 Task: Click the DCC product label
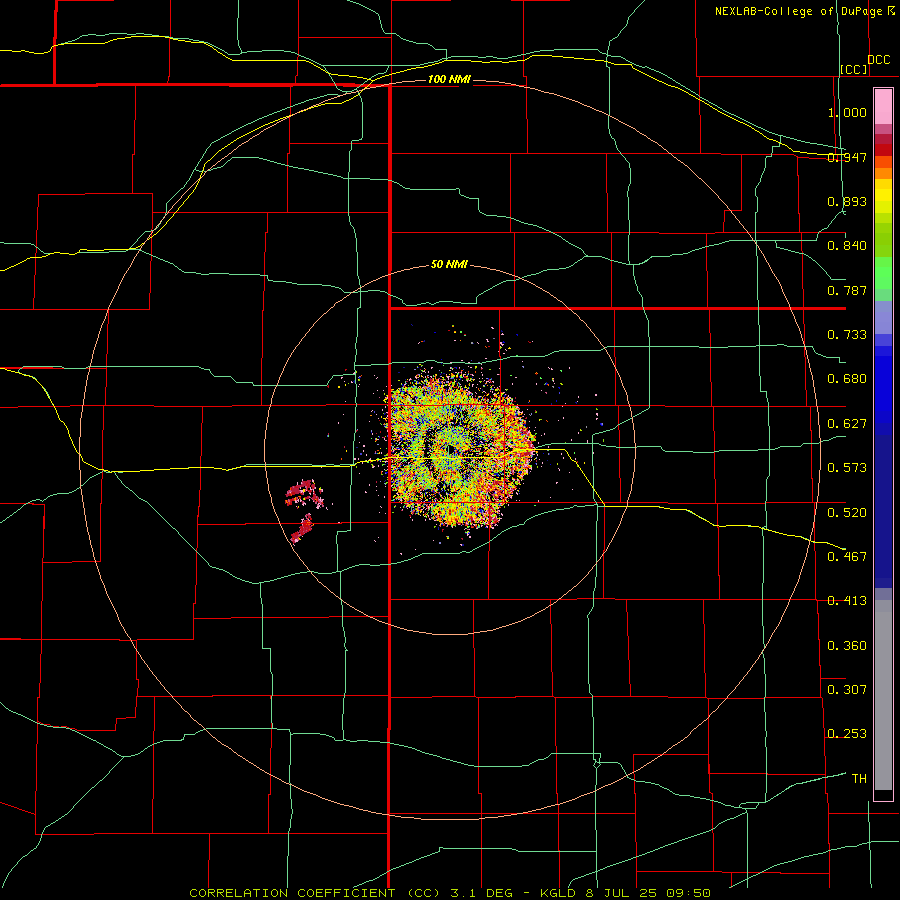[878, 60]
